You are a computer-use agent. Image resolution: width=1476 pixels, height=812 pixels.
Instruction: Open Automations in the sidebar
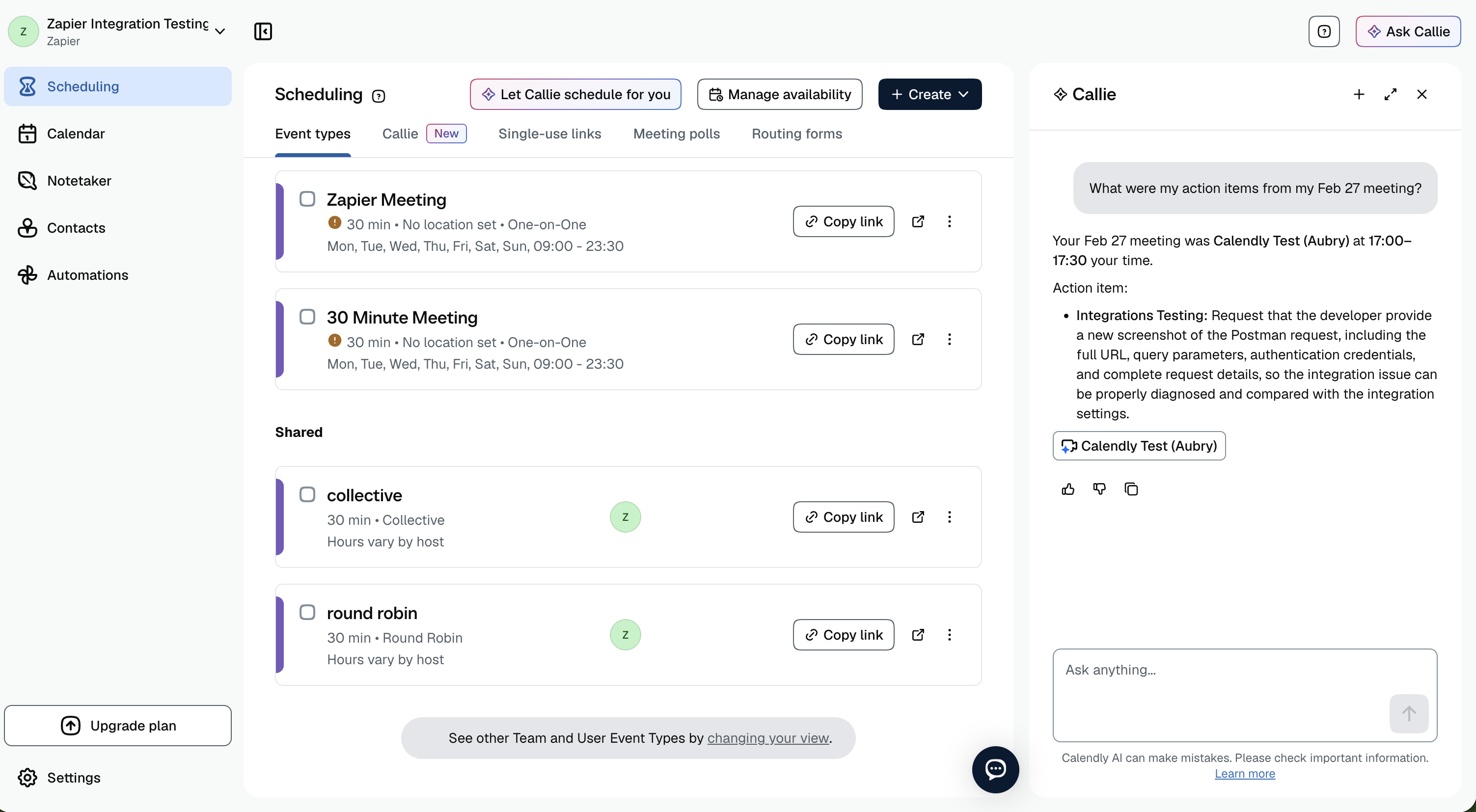pyautogui.click(x=118, y=275)
